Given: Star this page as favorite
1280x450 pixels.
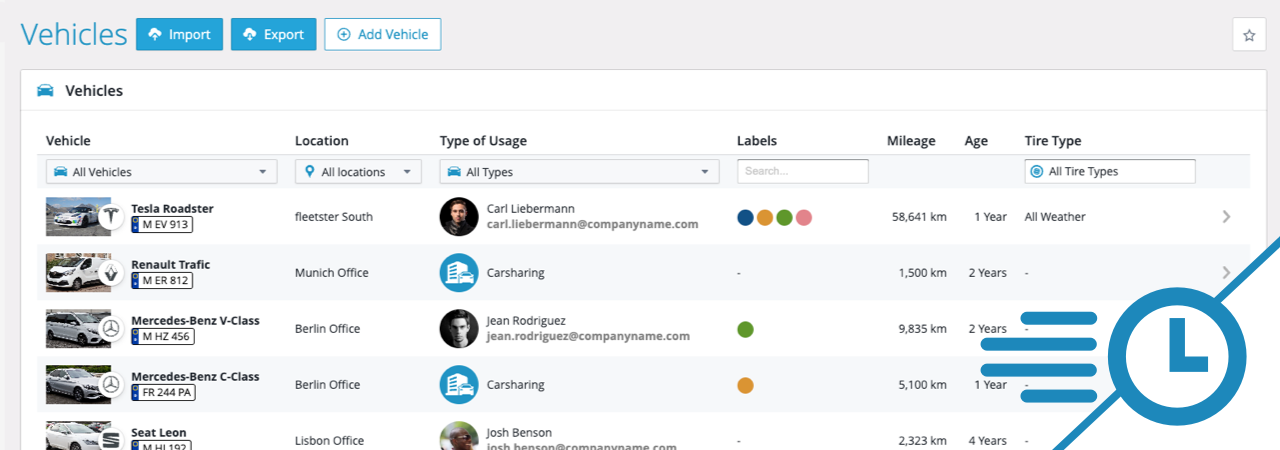Looking at the screenshot, I should pos(1249,35).
